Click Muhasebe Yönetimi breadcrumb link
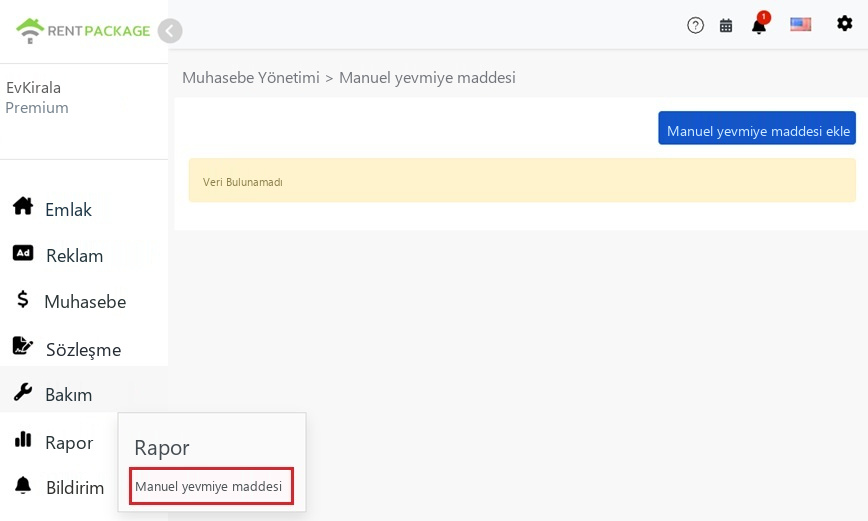This screenshot has width=868, height=521. [251, 78]
